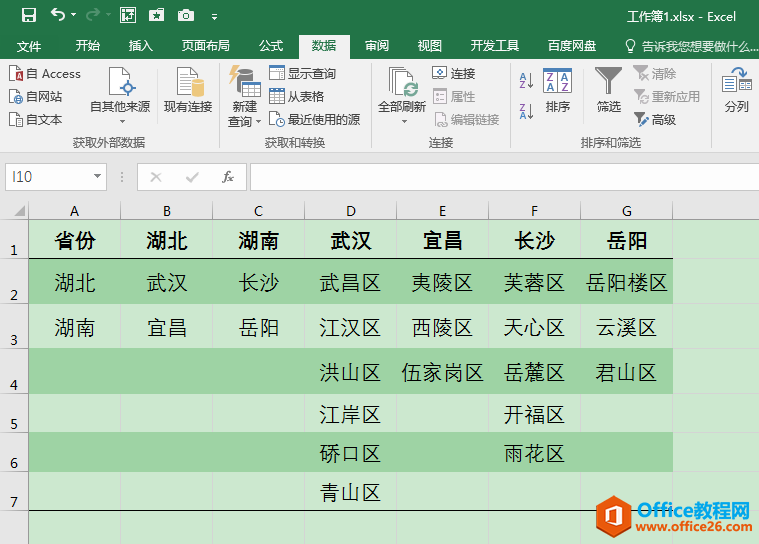Click the Name Box showing I10
The width and height of the screenshot is (759, 544).
point(48,177)
